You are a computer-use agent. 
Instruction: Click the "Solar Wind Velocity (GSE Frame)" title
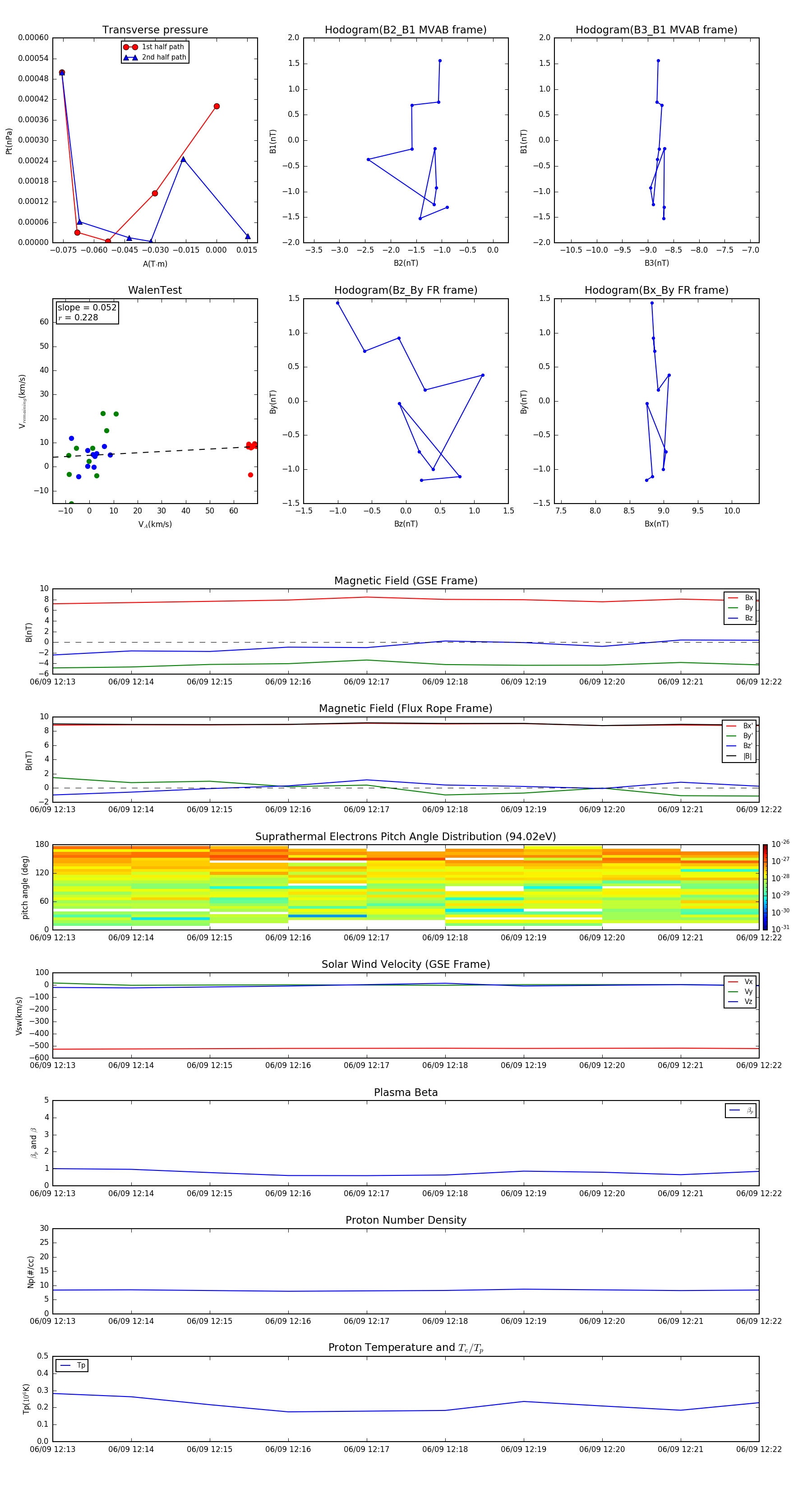[406, 965]
